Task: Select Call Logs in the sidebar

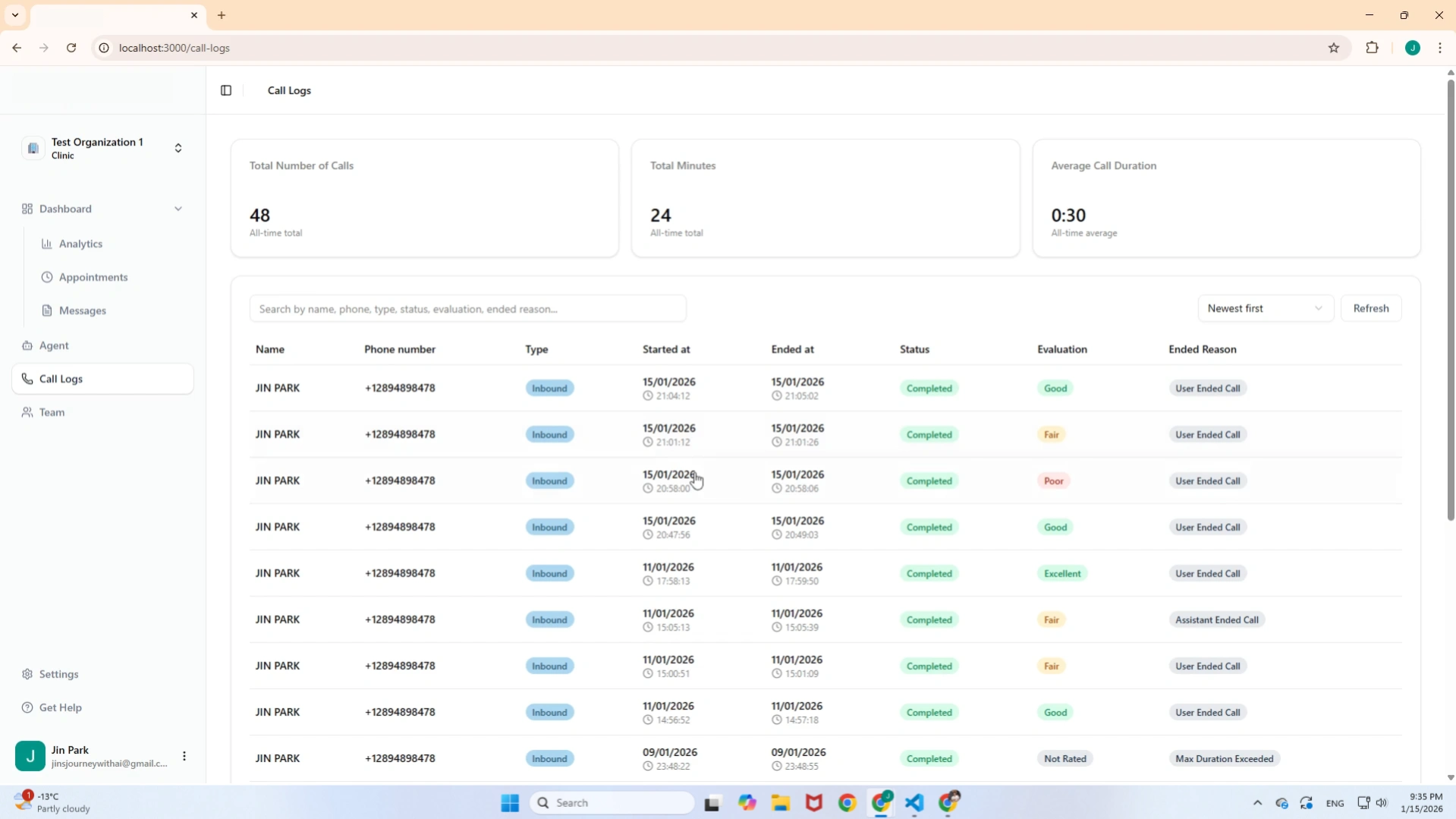Action: coord(103,379)
